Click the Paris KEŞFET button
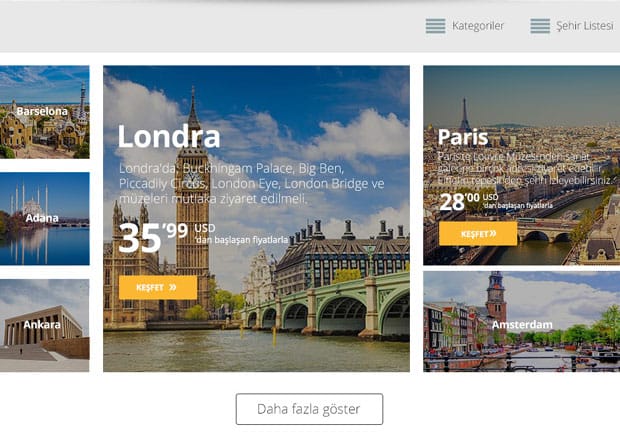The height and width of the screenshot is (433, 620). (x=478, y=234)
